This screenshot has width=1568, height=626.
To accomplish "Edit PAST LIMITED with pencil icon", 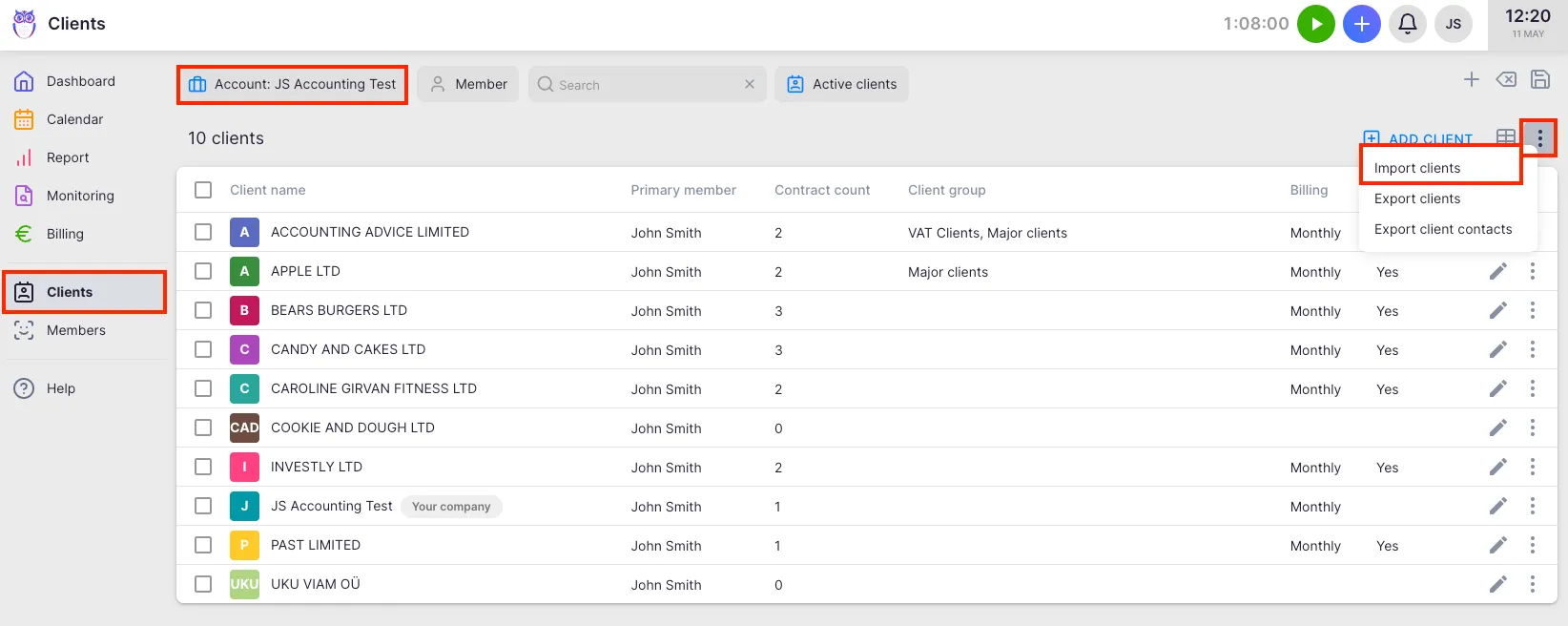I will tap(1498, 545).
